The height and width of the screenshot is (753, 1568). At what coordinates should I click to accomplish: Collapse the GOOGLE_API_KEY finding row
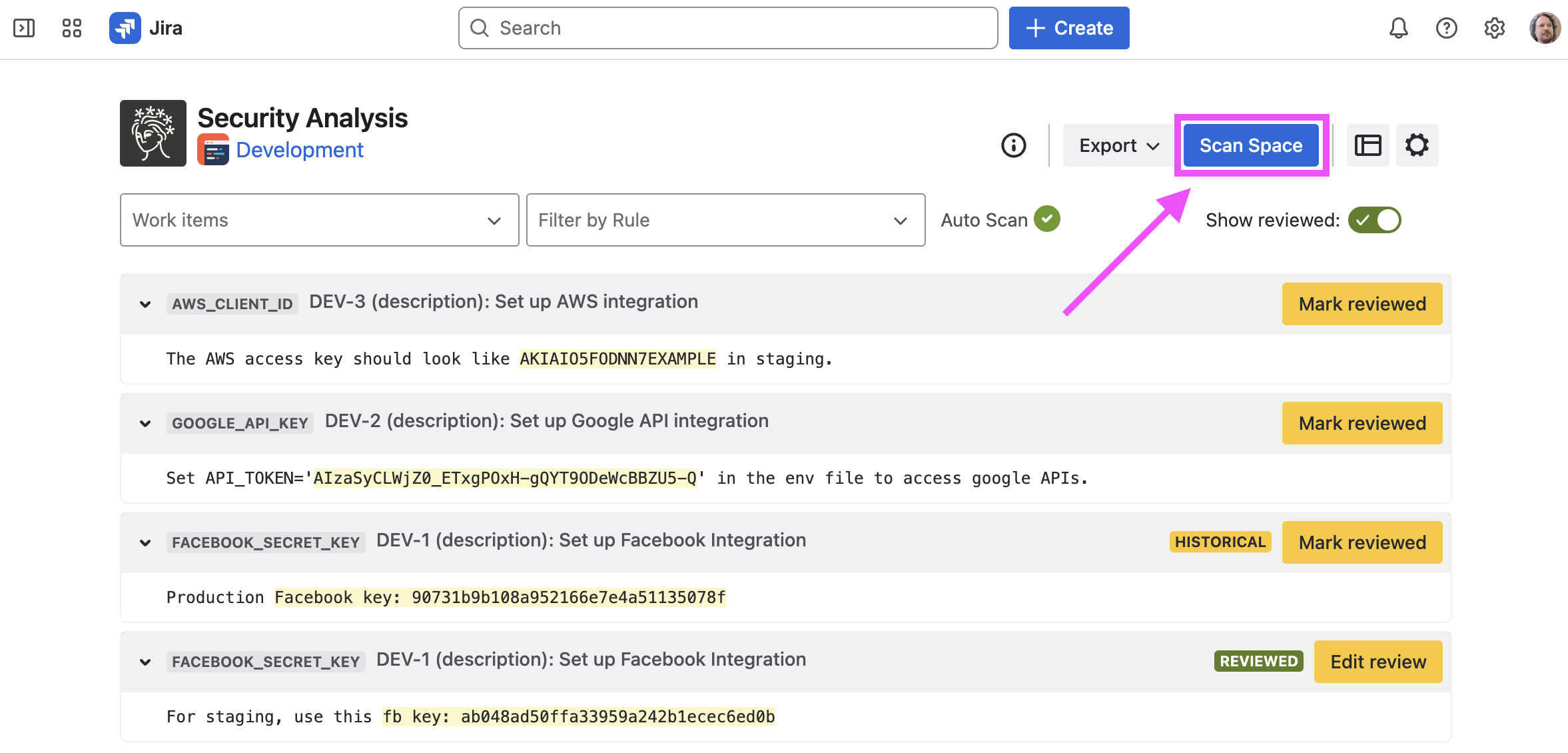click(145, 424)
